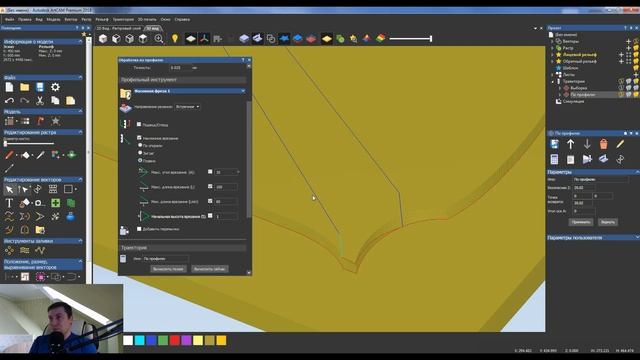Click the profiling dialog's vertical scrollbar
The image size is (640, 360).
(249, 159)
